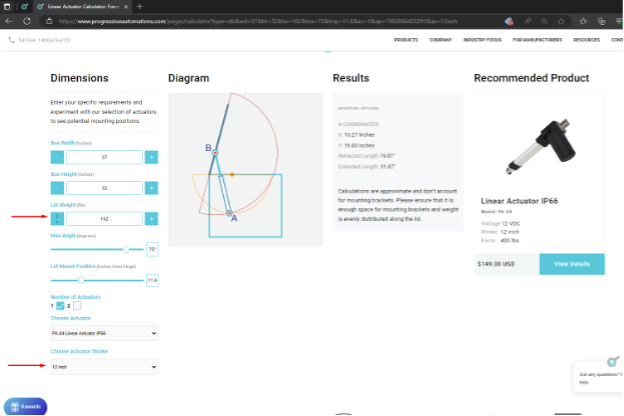
Task: Click the address bar URL
Action: pos(258,21)
